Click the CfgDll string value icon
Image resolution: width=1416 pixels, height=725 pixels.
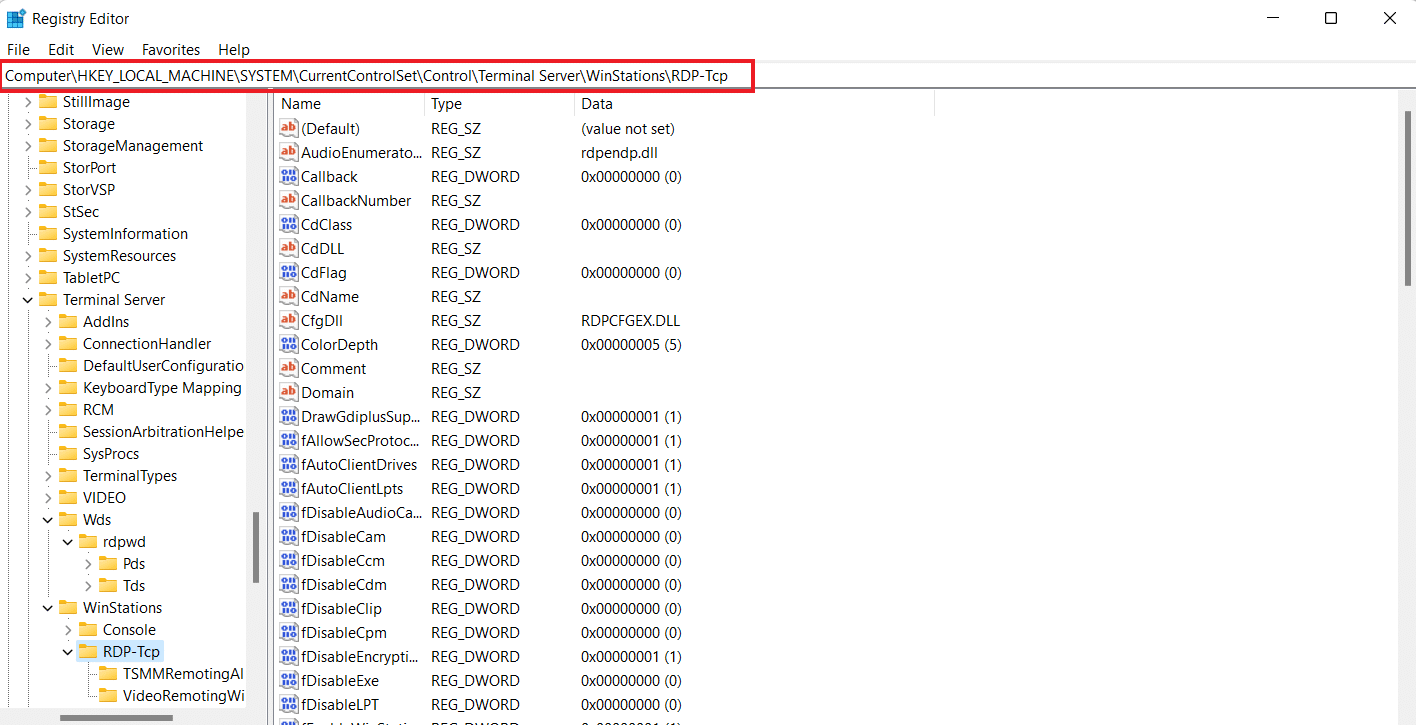(x=289, y=321)
